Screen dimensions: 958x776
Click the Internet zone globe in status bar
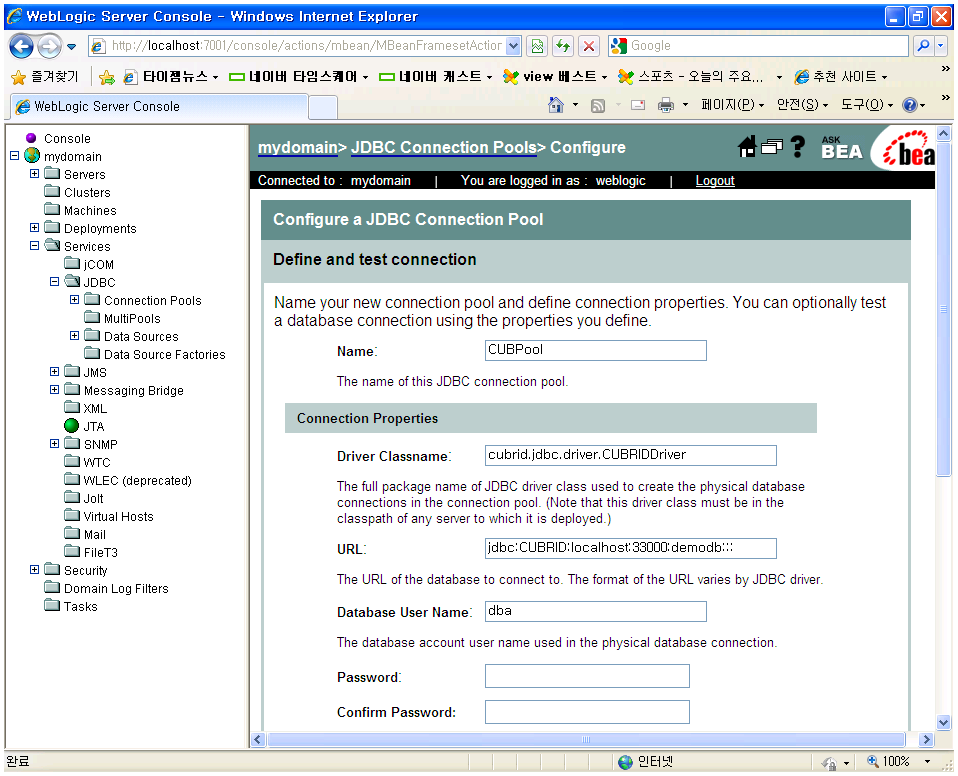pos(625,762)
